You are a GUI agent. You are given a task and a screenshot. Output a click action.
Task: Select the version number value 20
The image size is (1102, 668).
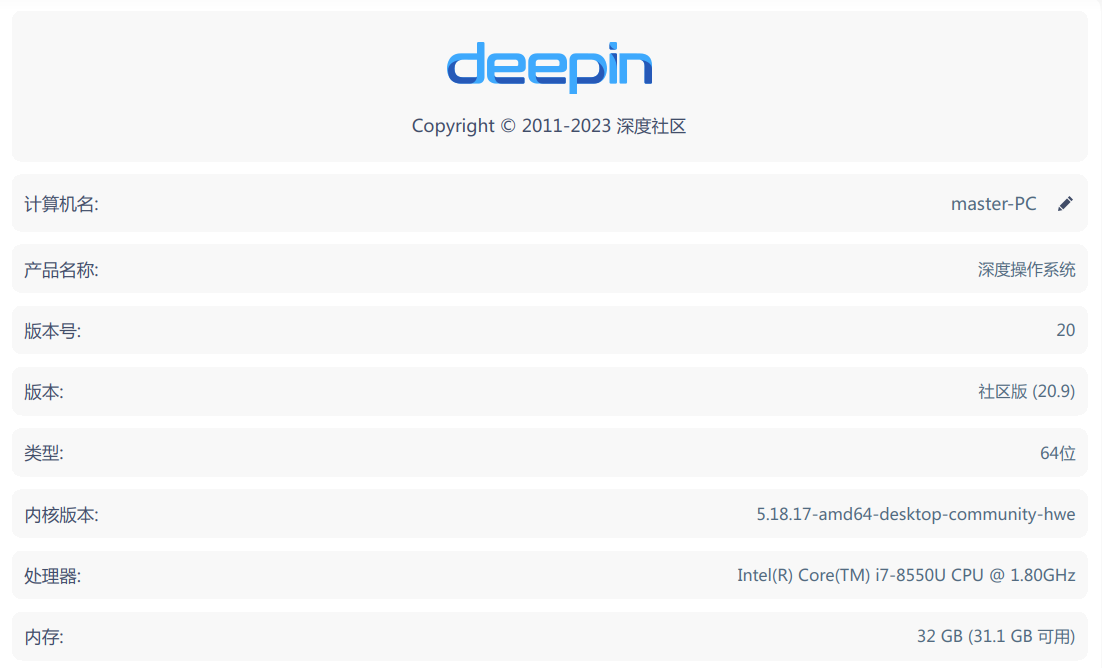[x=1065, y=330]
